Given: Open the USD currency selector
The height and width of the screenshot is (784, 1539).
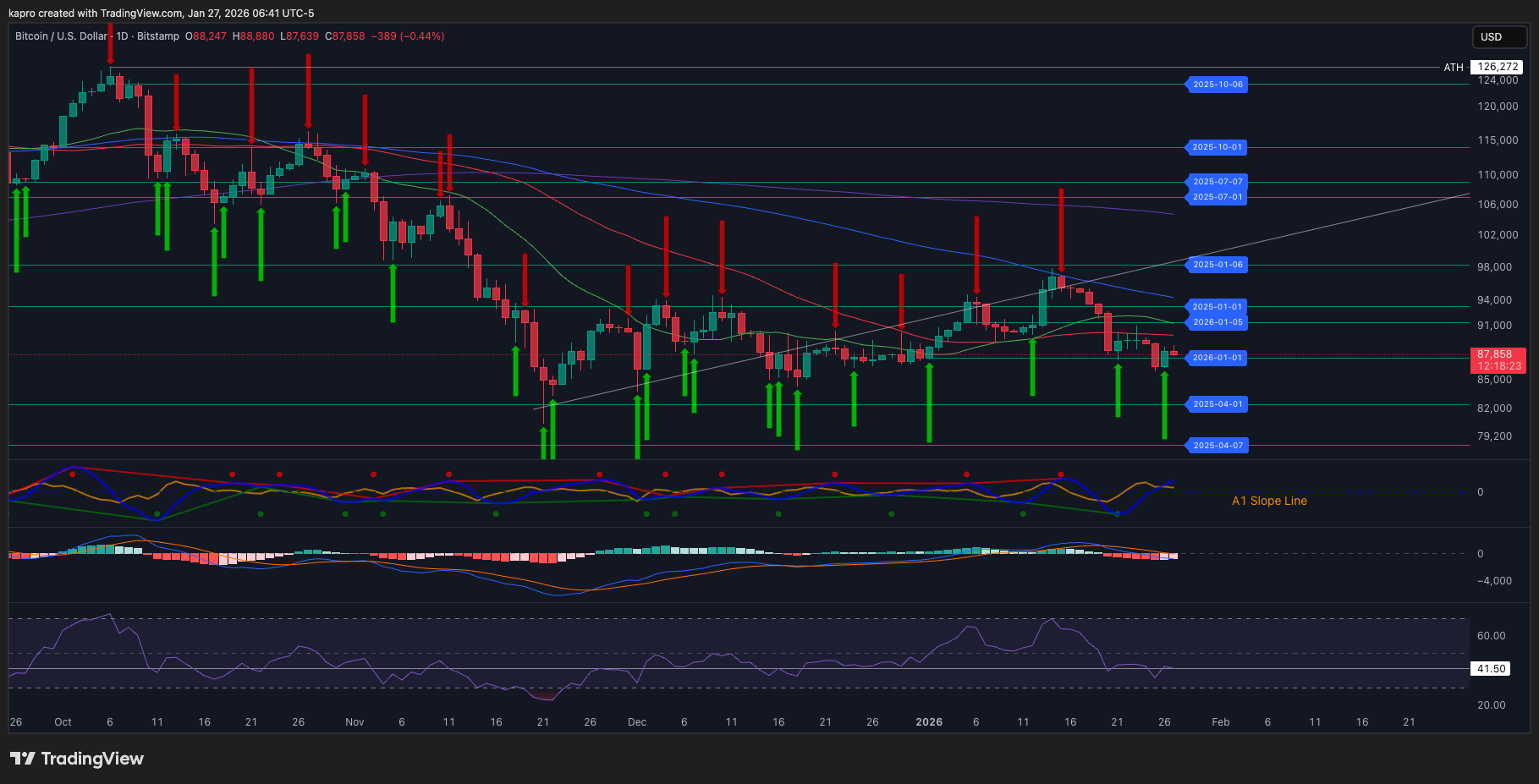Looking at the screenshot, I should click(x=1498, y=37).
